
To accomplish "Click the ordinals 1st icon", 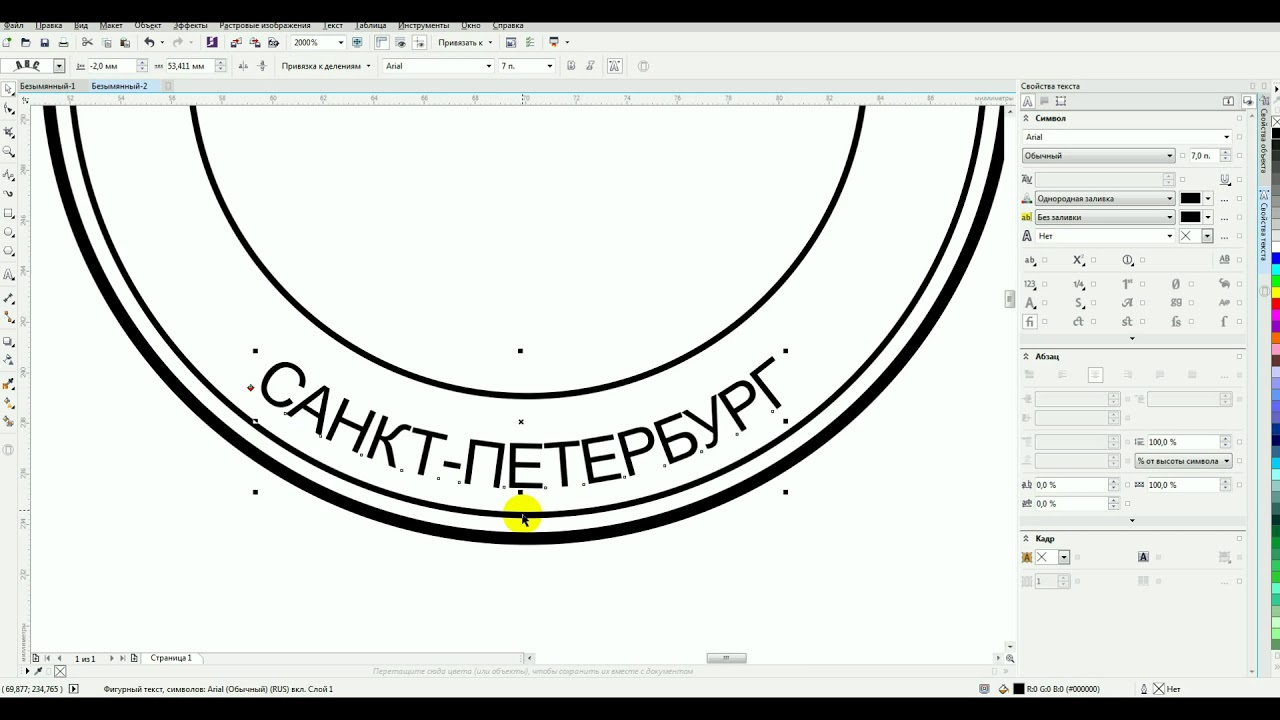I will [x=1127, y=285].
